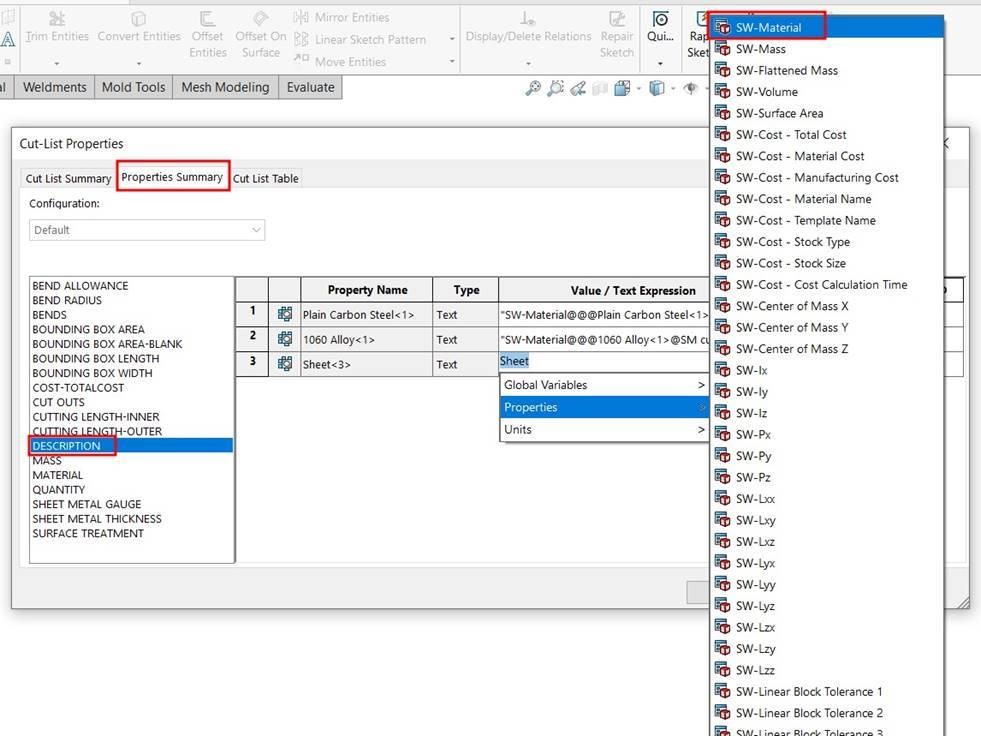Expand the Units submenu

coord(603,430)
